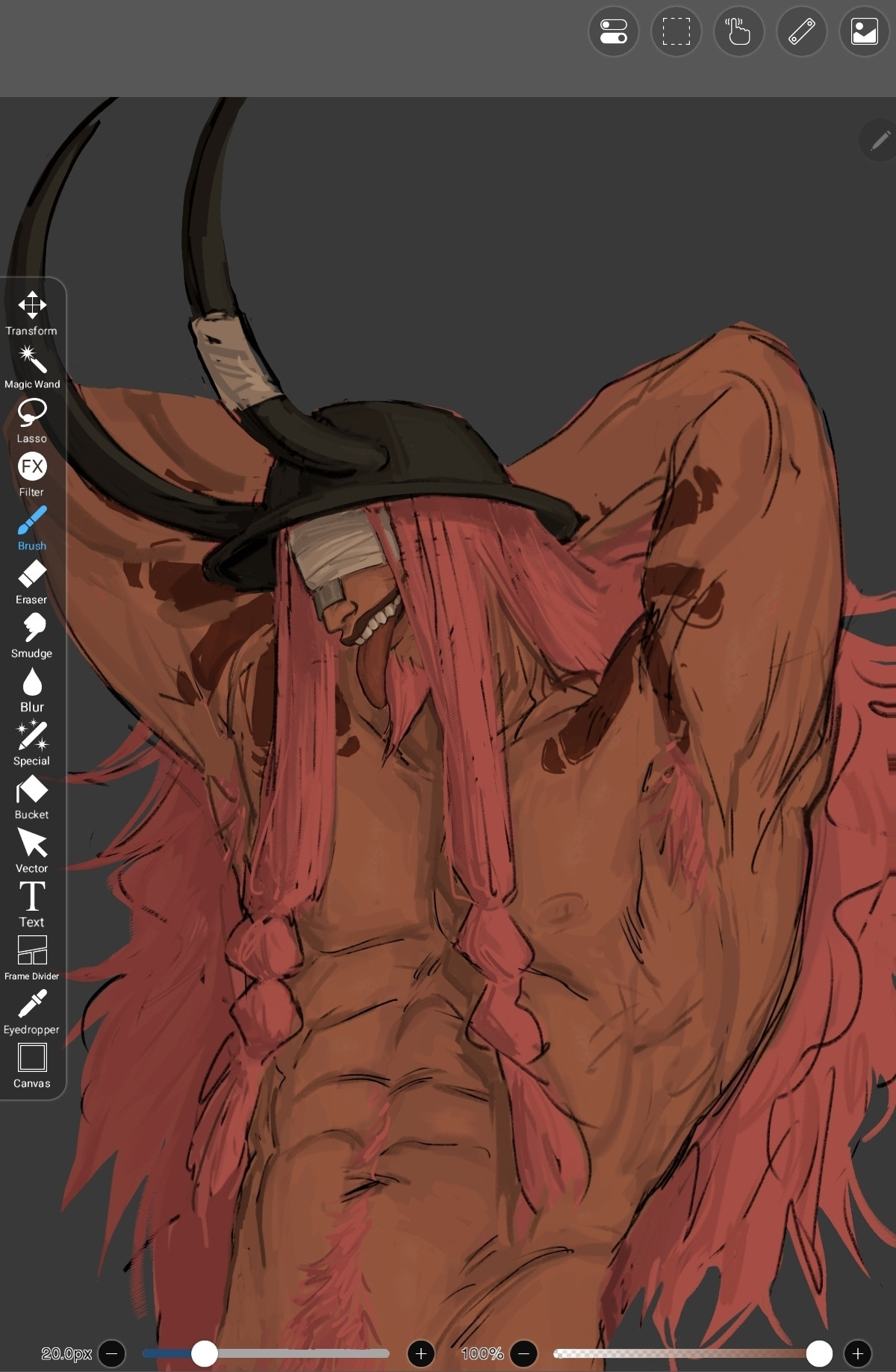Click the opacity slider track

[691, 1353]
